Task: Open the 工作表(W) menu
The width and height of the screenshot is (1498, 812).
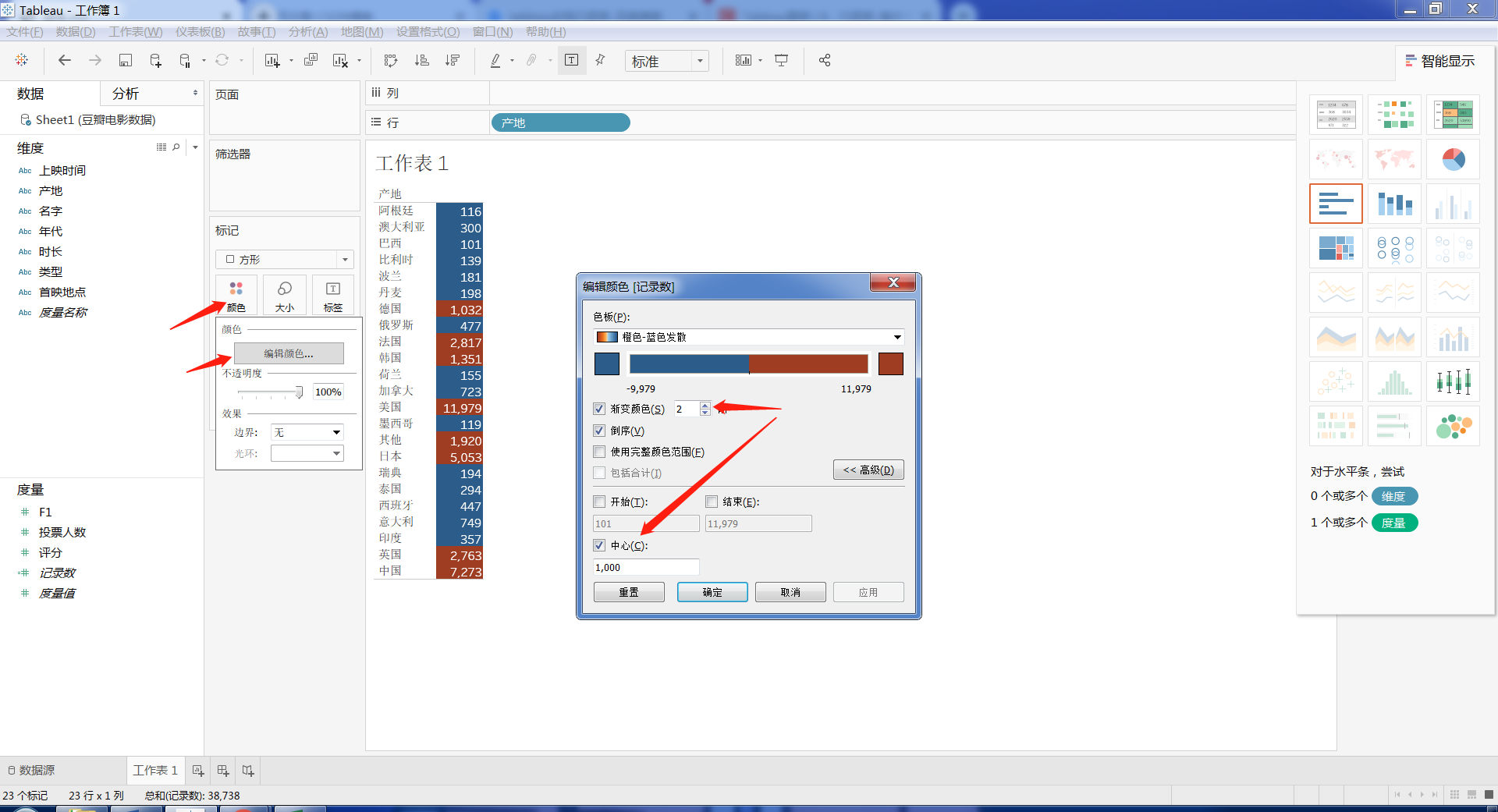Action: 136,32
